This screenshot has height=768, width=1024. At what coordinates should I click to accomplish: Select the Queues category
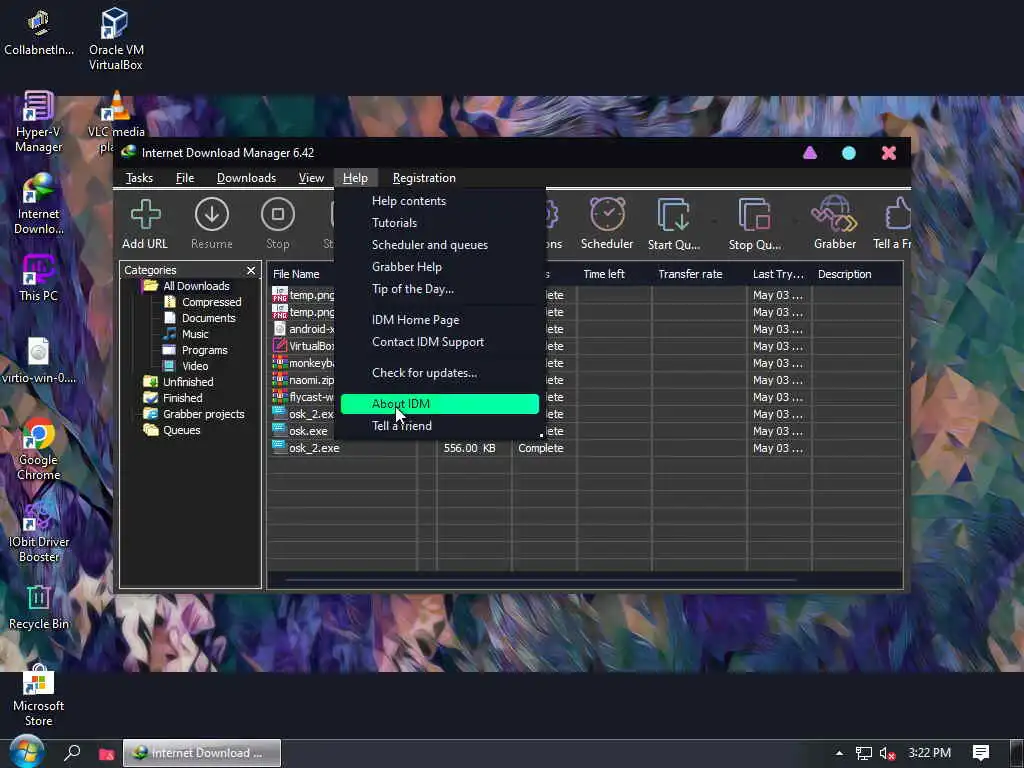(x=172, y=430)
